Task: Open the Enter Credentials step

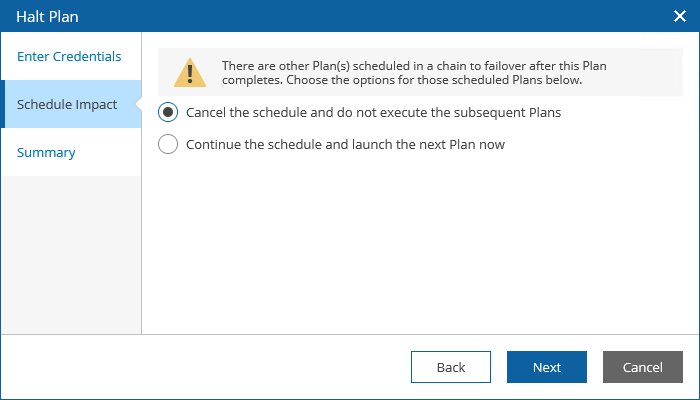Action: (69, 56)
